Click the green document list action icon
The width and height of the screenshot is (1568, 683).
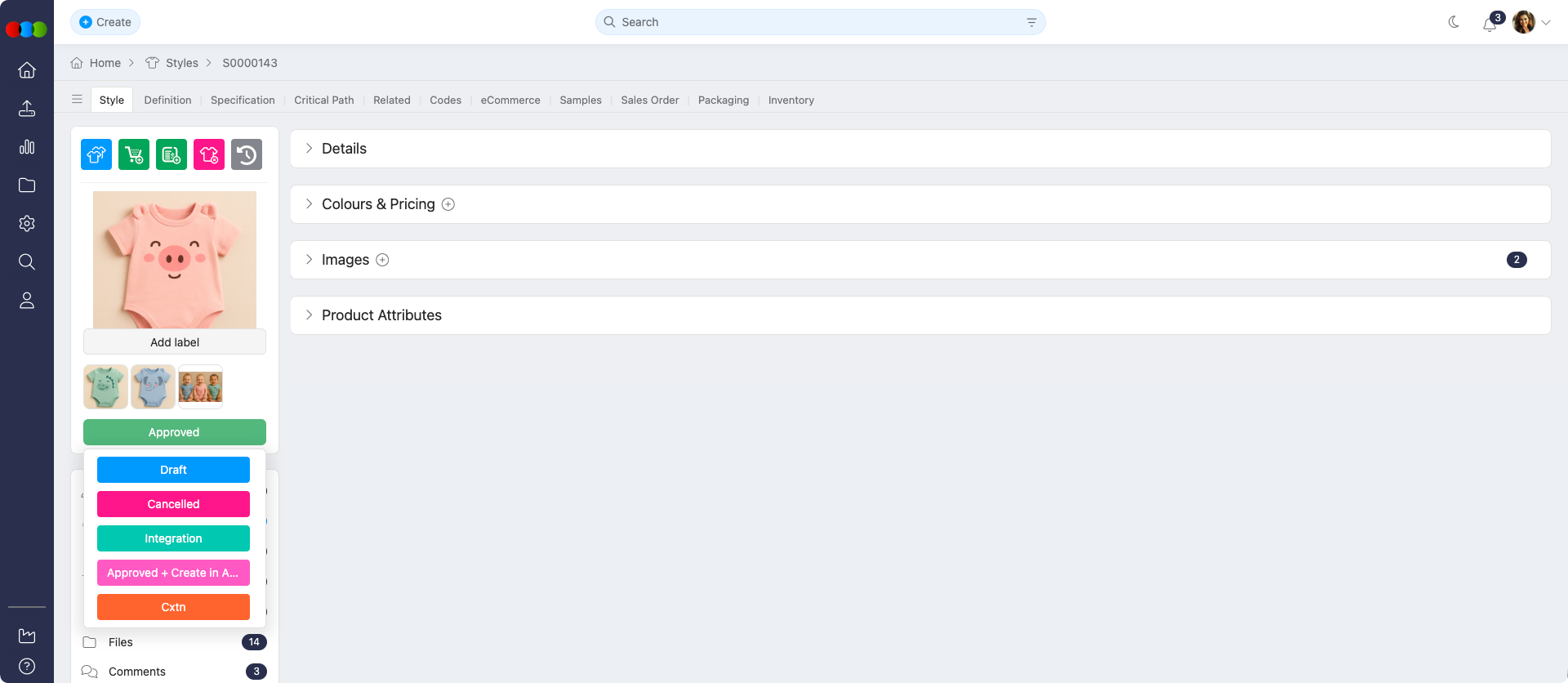point(171,154)
